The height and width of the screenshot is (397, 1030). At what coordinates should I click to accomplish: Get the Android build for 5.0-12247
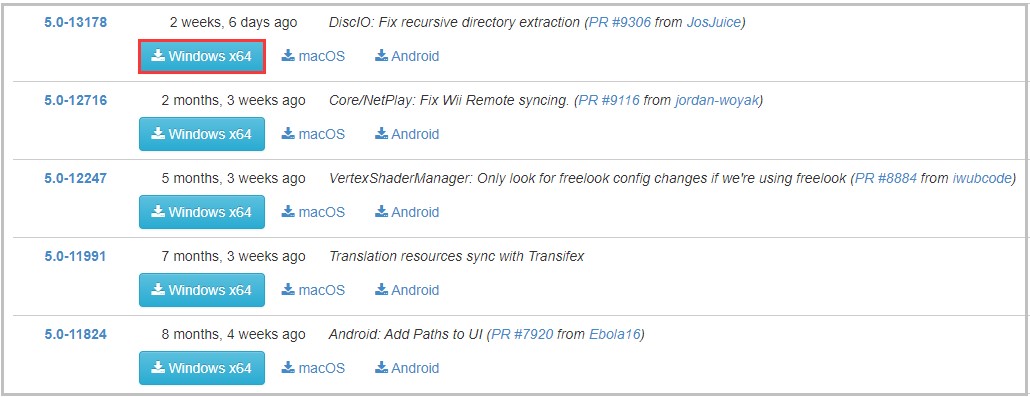pos(407,212)
